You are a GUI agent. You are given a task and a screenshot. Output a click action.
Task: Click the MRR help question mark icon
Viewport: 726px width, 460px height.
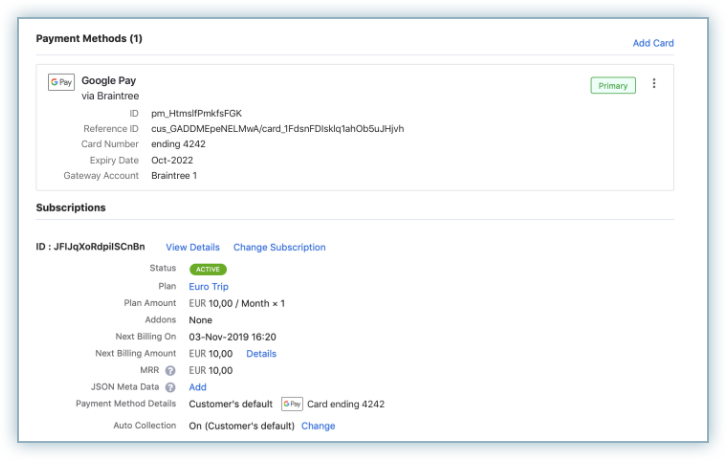click(x=170, y=371)
